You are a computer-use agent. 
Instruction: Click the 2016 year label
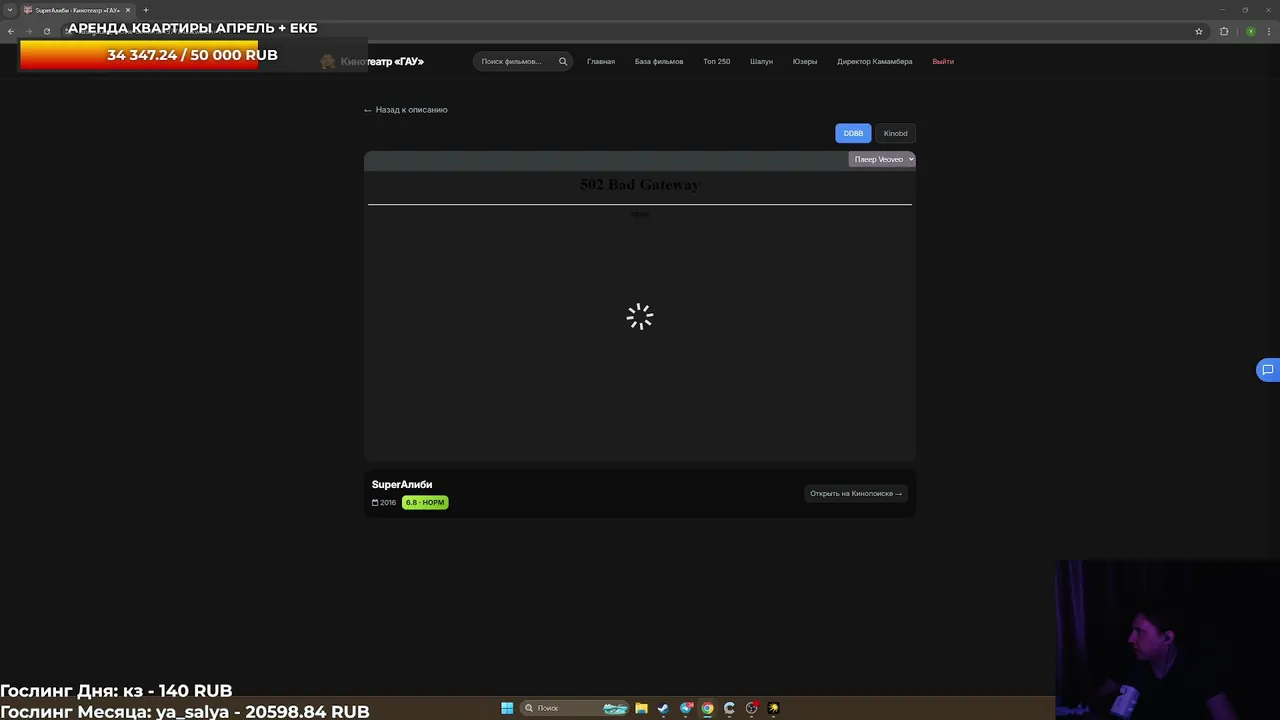tap(384, 503)
